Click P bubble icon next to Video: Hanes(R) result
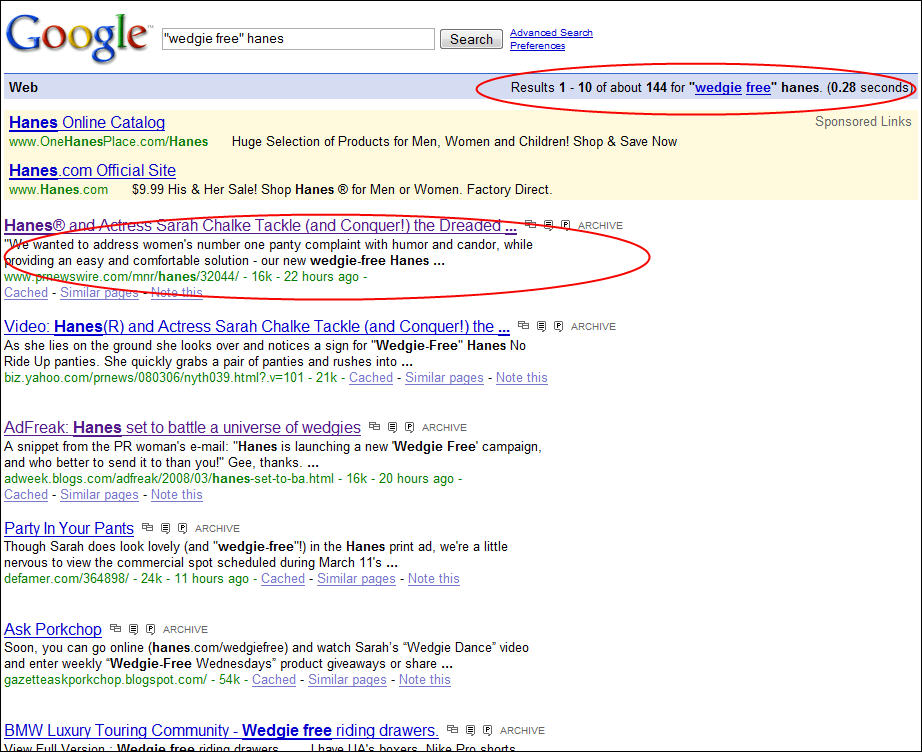This screenshot has height=752, width=922. click(559, 326)
